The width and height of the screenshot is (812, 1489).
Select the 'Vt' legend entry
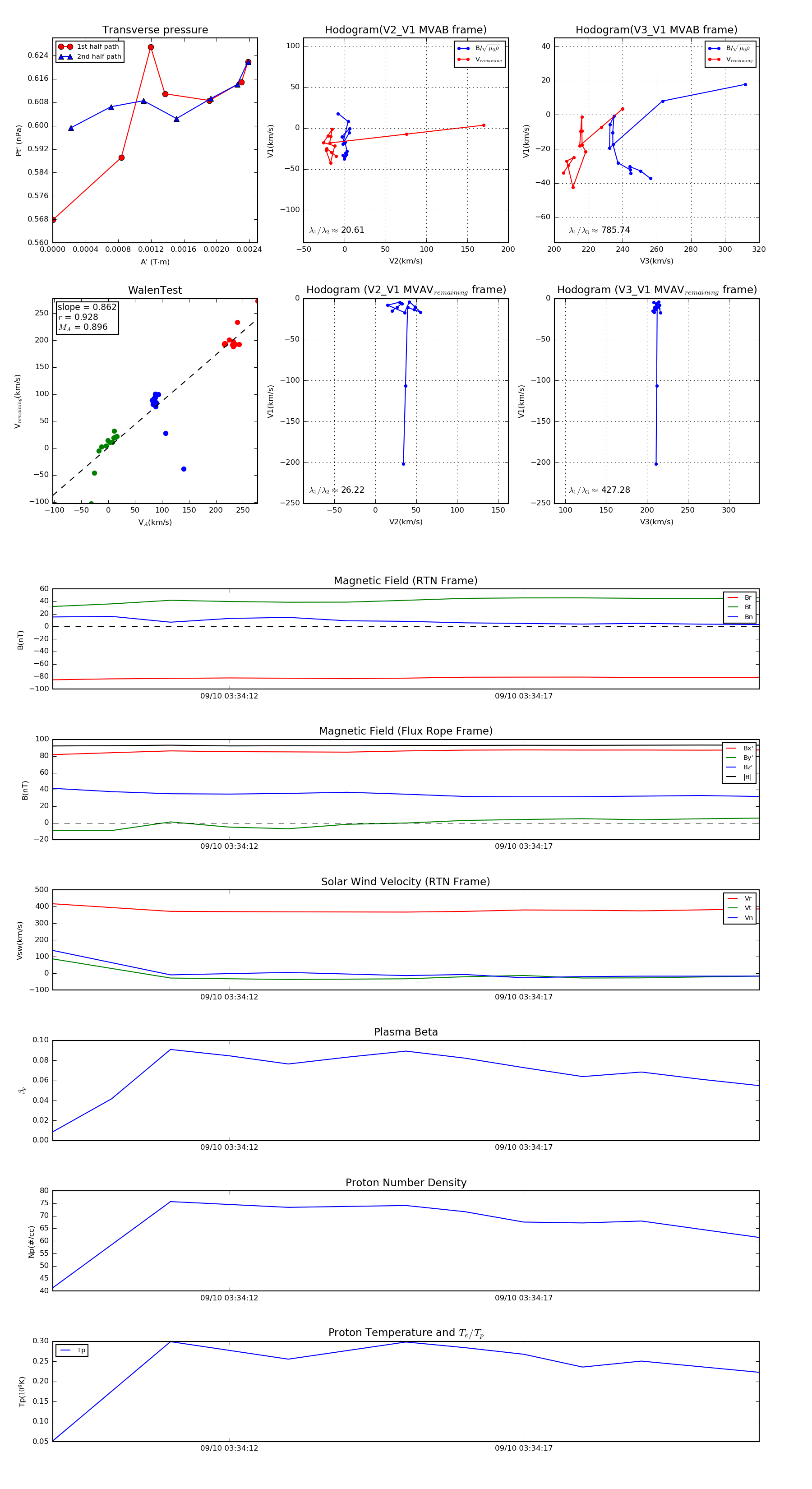[740, 908]
